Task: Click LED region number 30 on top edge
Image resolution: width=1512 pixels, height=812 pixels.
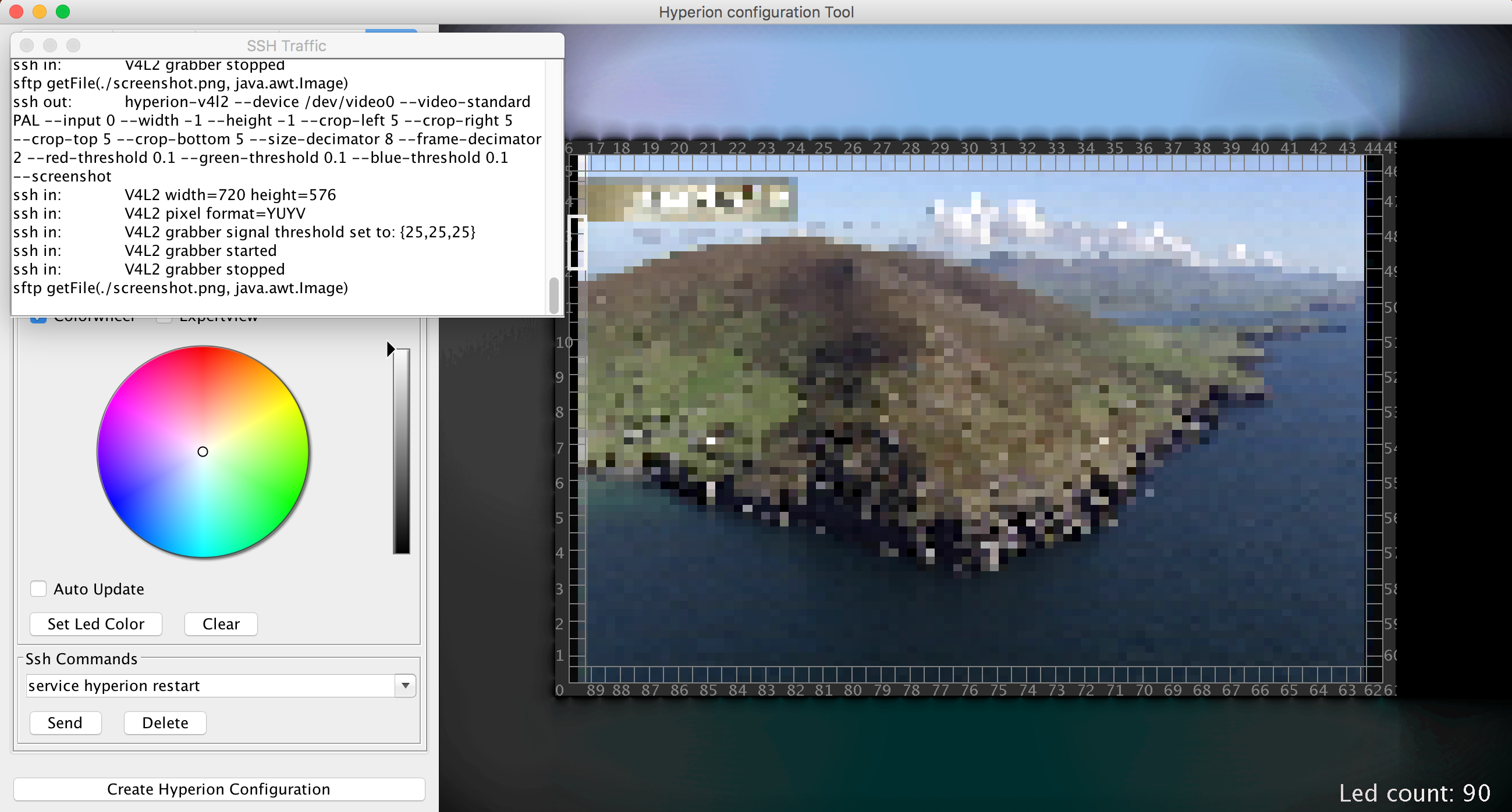Action: point(969,148)
